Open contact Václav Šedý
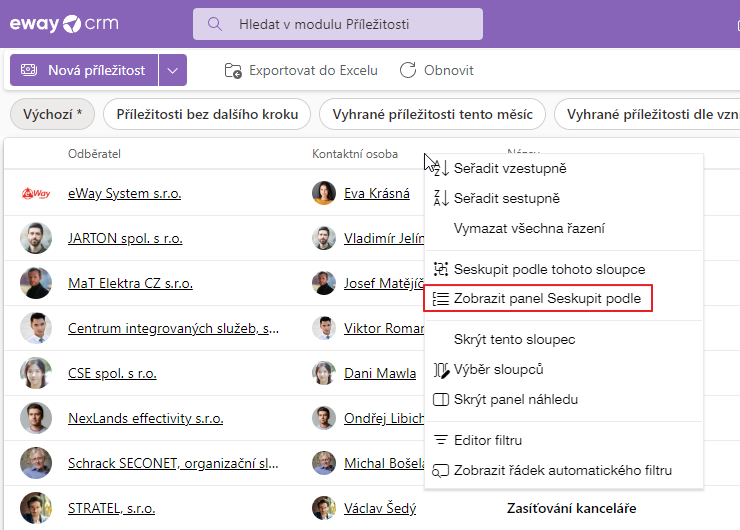Viewport: 740px width, 530px height. click(380, 508)
